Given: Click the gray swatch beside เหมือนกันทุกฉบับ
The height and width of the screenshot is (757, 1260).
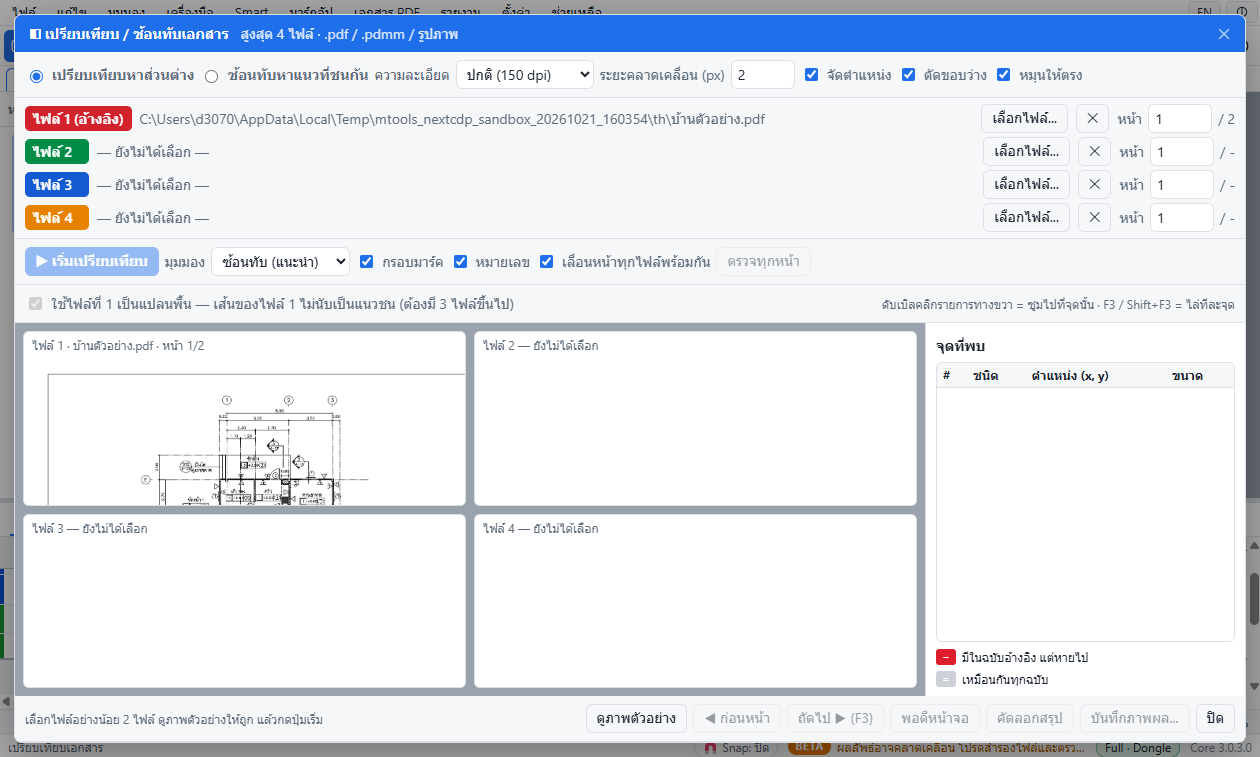Looking at the screenshot, I should tap(946, 680).
